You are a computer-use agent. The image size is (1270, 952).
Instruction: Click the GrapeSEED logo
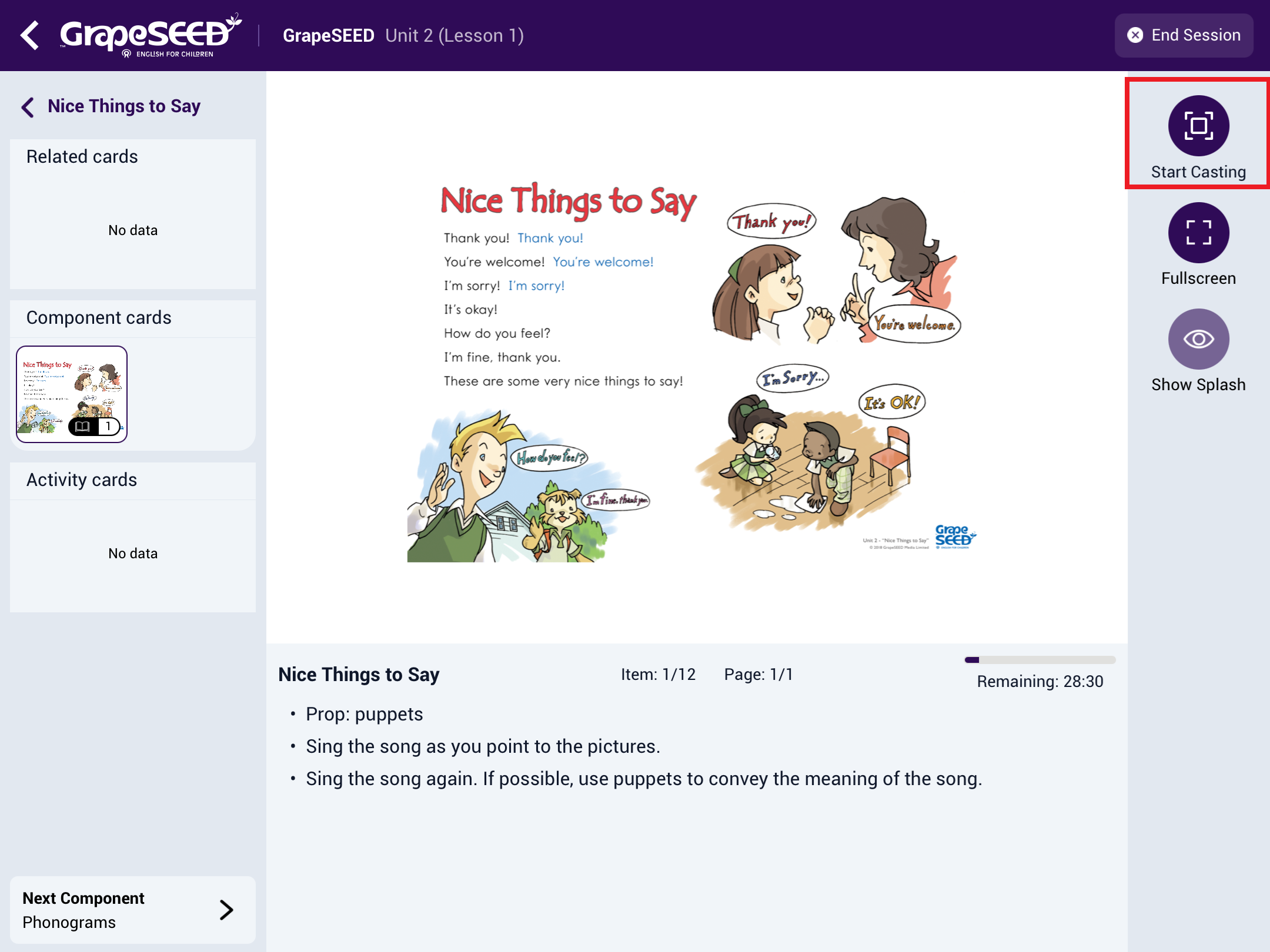tap(151, 35)
